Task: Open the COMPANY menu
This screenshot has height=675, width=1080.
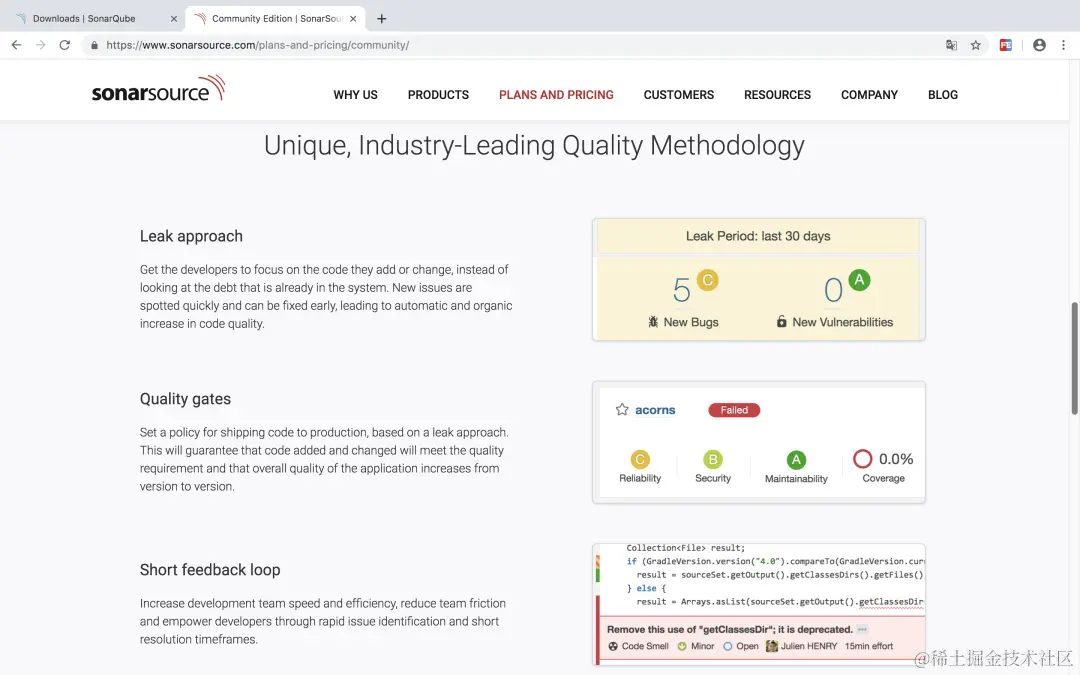Action: pyautogui.click(x=869, y=95)
